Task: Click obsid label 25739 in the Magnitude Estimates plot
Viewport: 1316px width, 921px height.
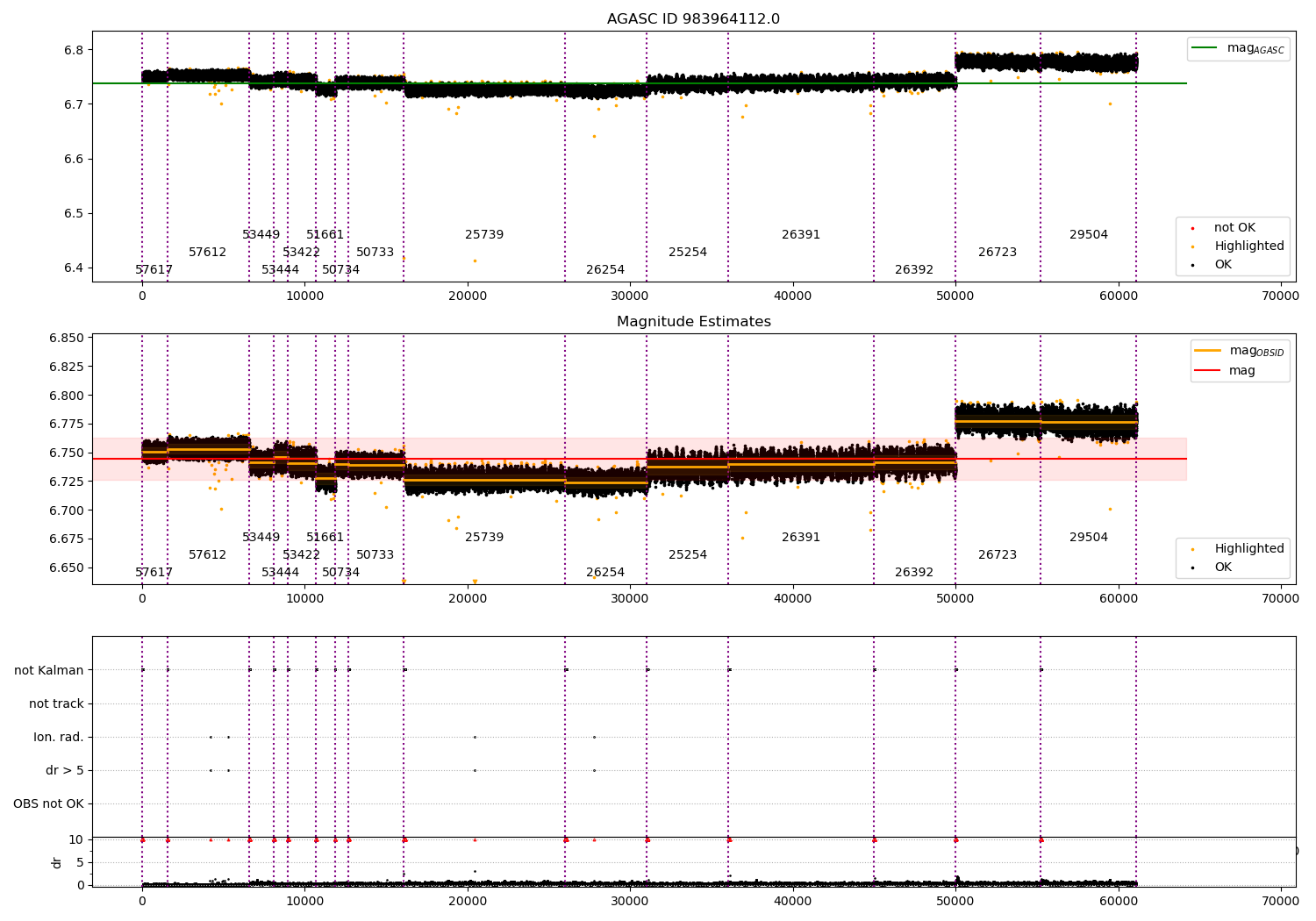Action: click(484, 538)
